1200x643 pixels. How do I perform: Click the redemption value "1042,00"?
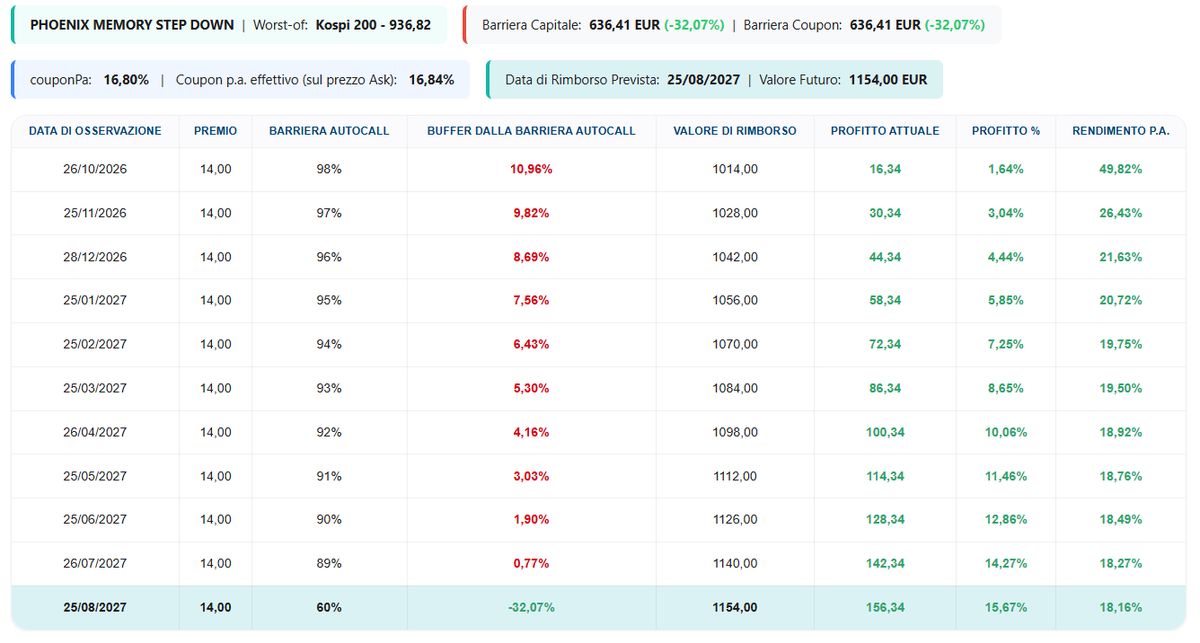[x=735, y=257]
